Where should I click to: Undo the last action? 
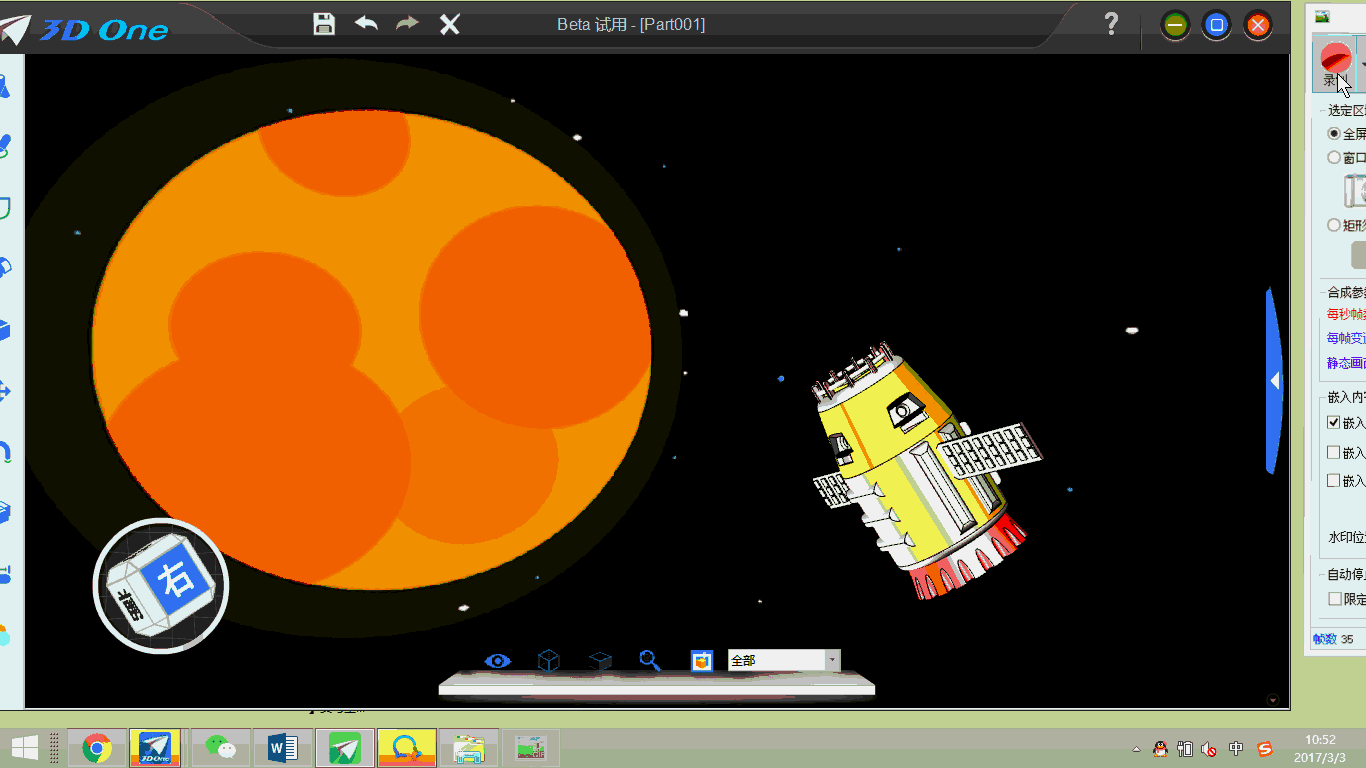pyautogui.click(x=366, y=24)
